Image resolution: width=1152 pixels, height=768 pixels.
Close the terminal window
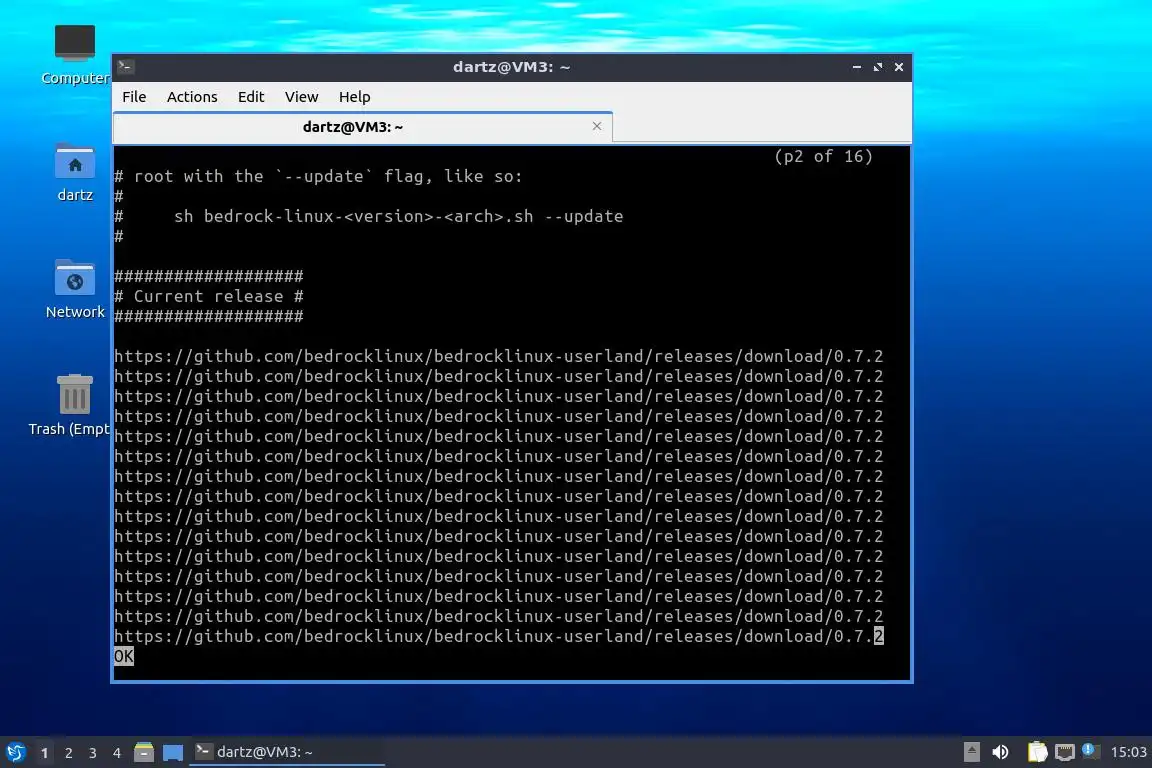[x=899, y=67]
